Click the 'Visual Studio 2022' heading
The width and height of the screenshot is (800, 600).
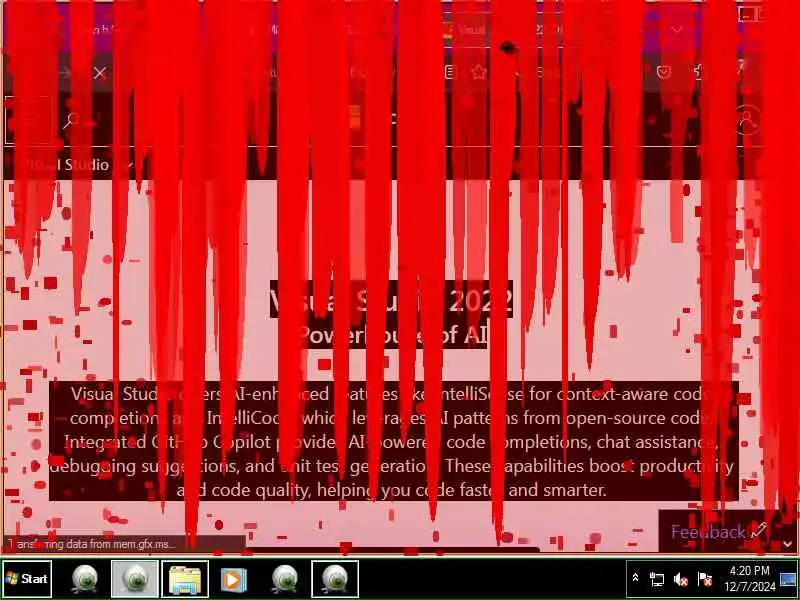point(391,300)
